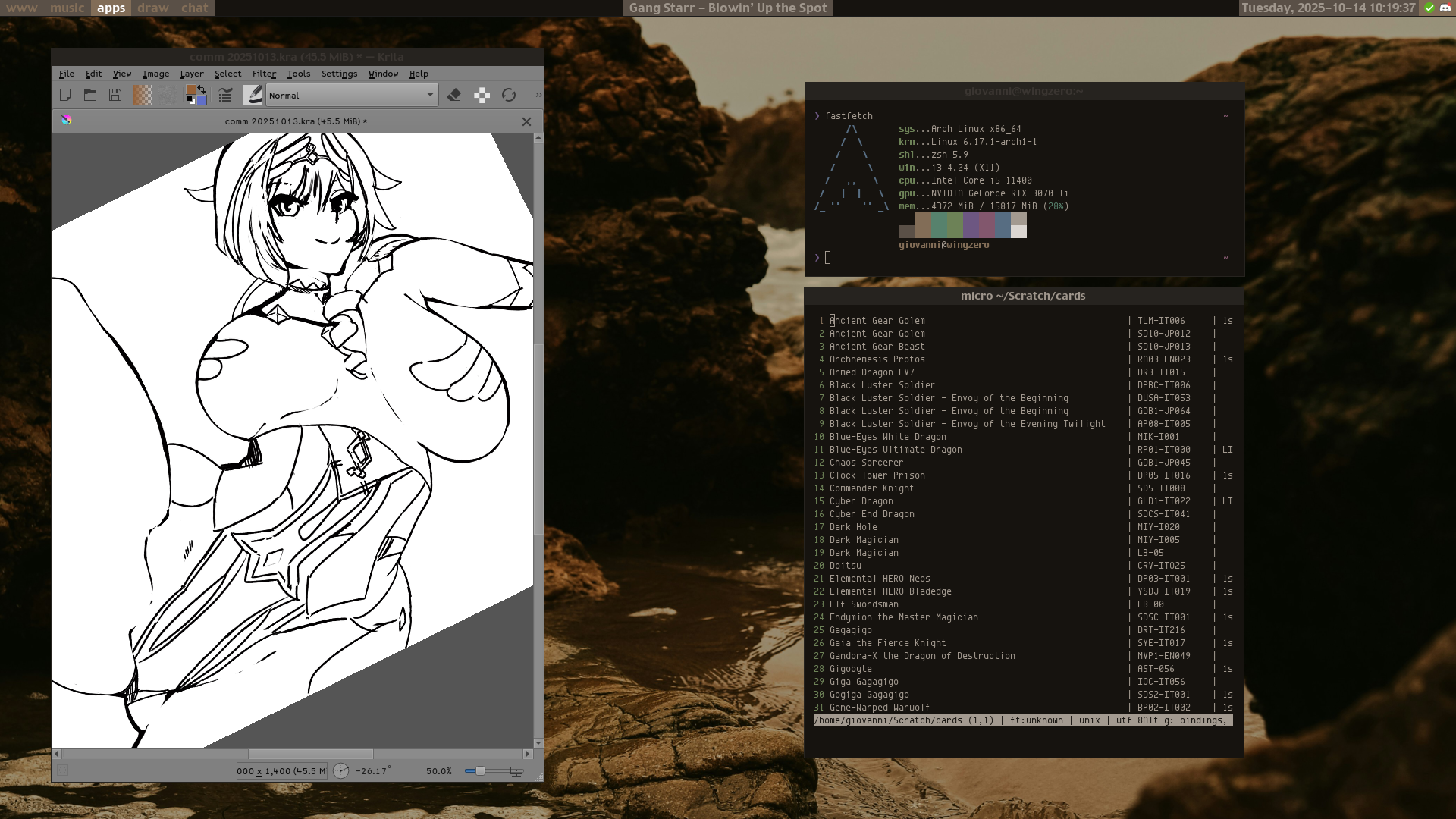Click the canvas rotation dial
This screenshot has height=819, width=1456.
341,770
